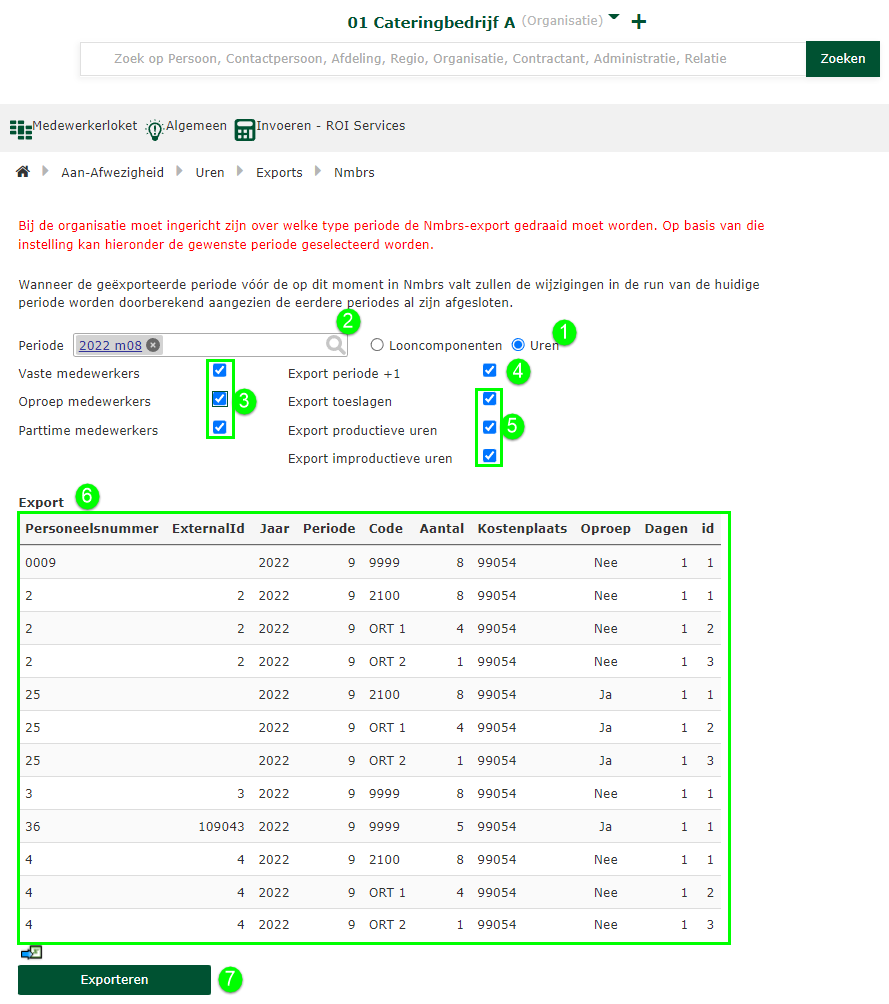Viewport: 889px width, 1004px height.
Task: Select the Looncomponenten radio button
Action: [x=377, y=345]
